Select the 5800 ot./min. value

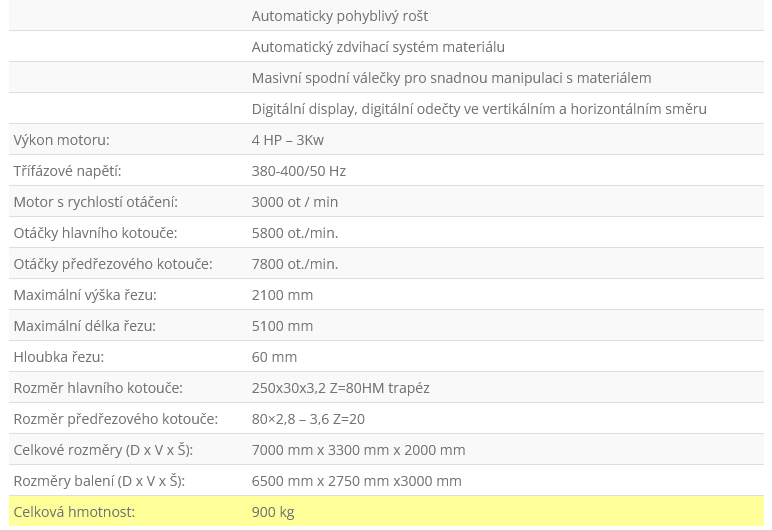(x=294, y=233)
